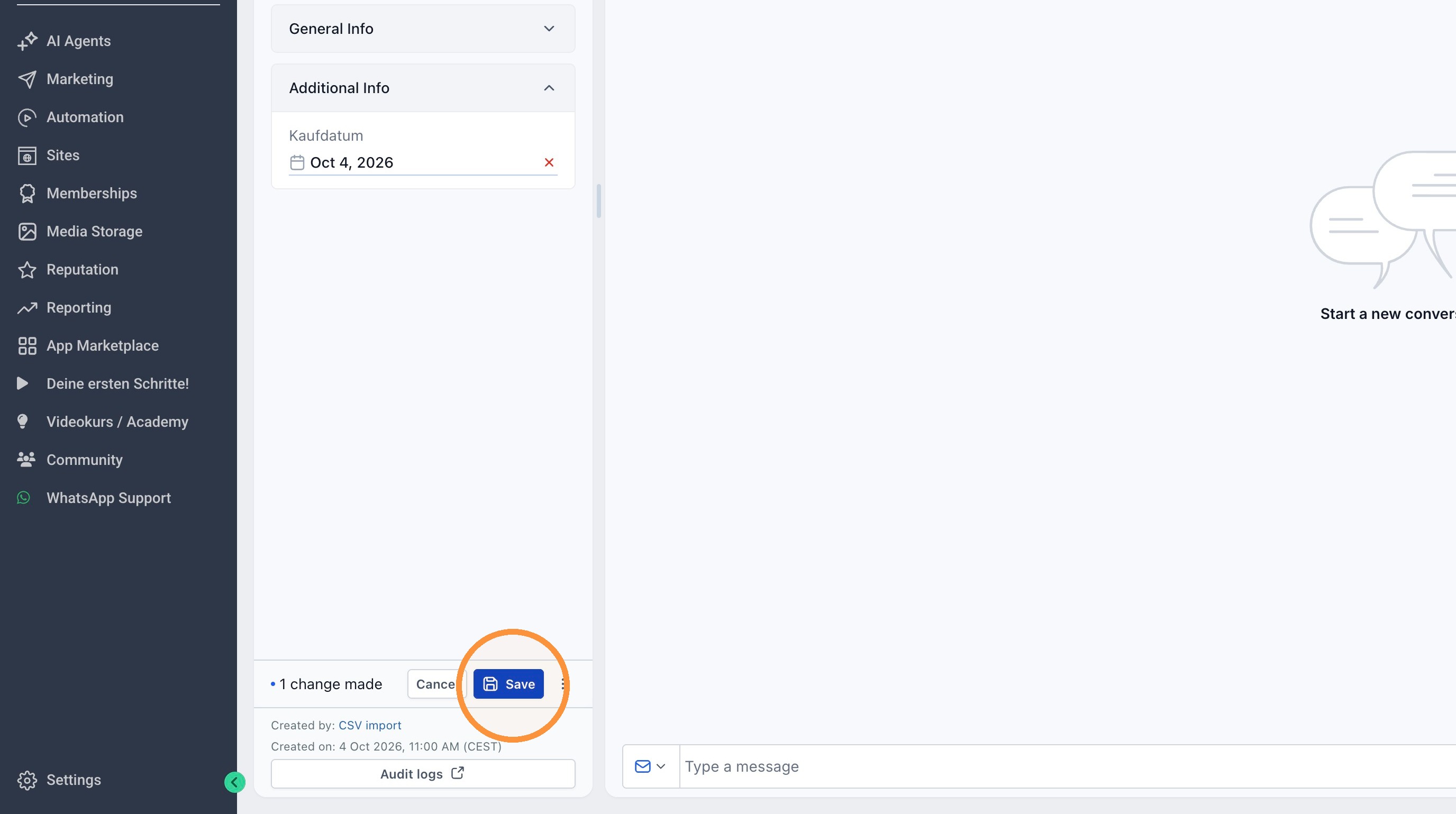Expand the General Info section

423,29
